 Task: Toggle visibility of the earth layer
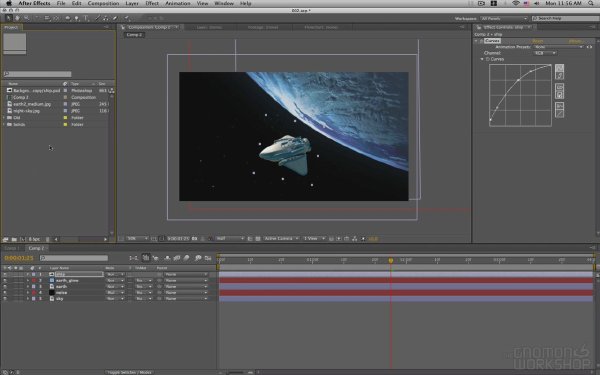(x=5, y=287)
